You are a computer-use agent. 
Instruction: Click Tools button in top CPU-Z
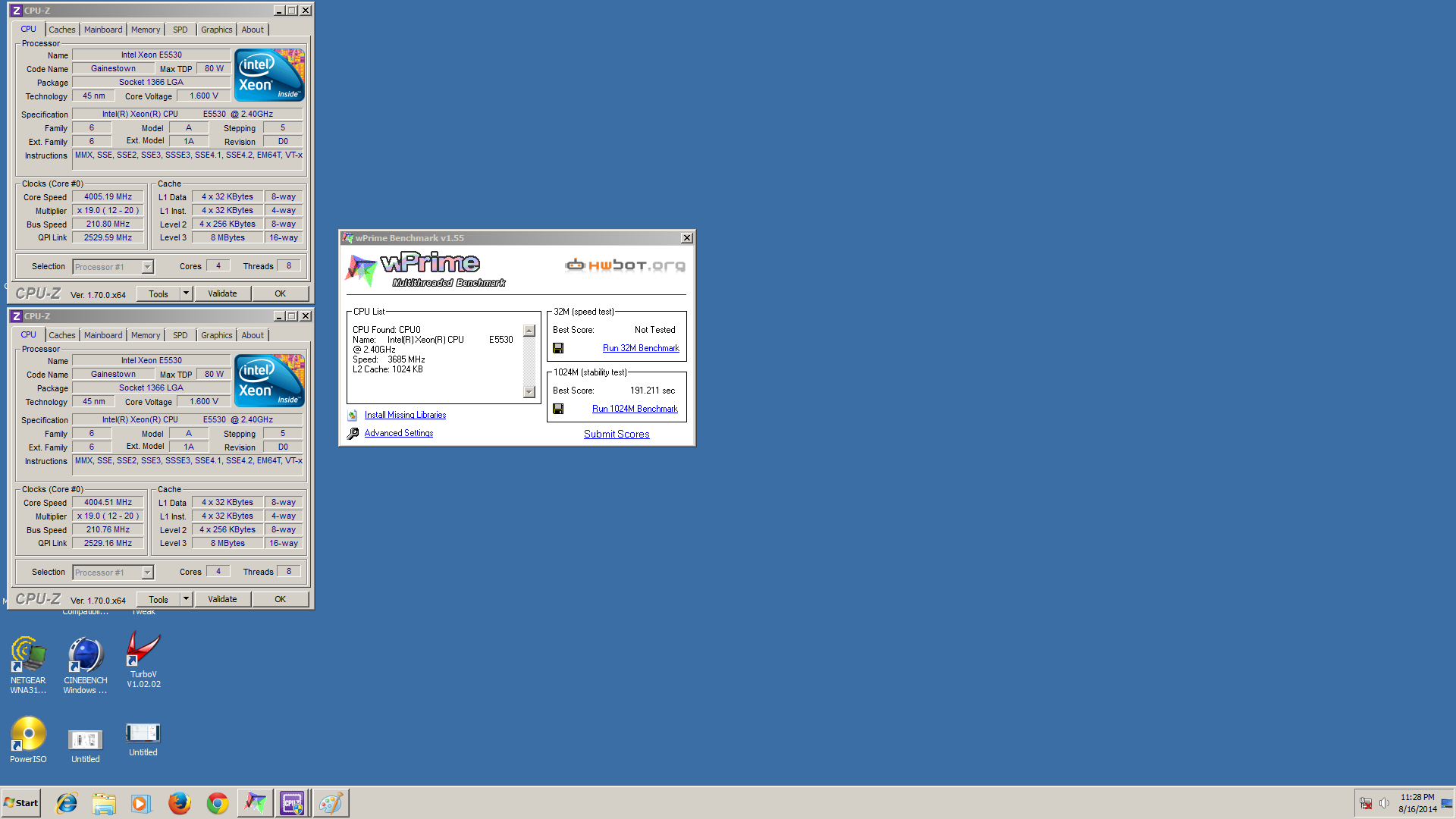pyautogui.click(x=158, y=293)
